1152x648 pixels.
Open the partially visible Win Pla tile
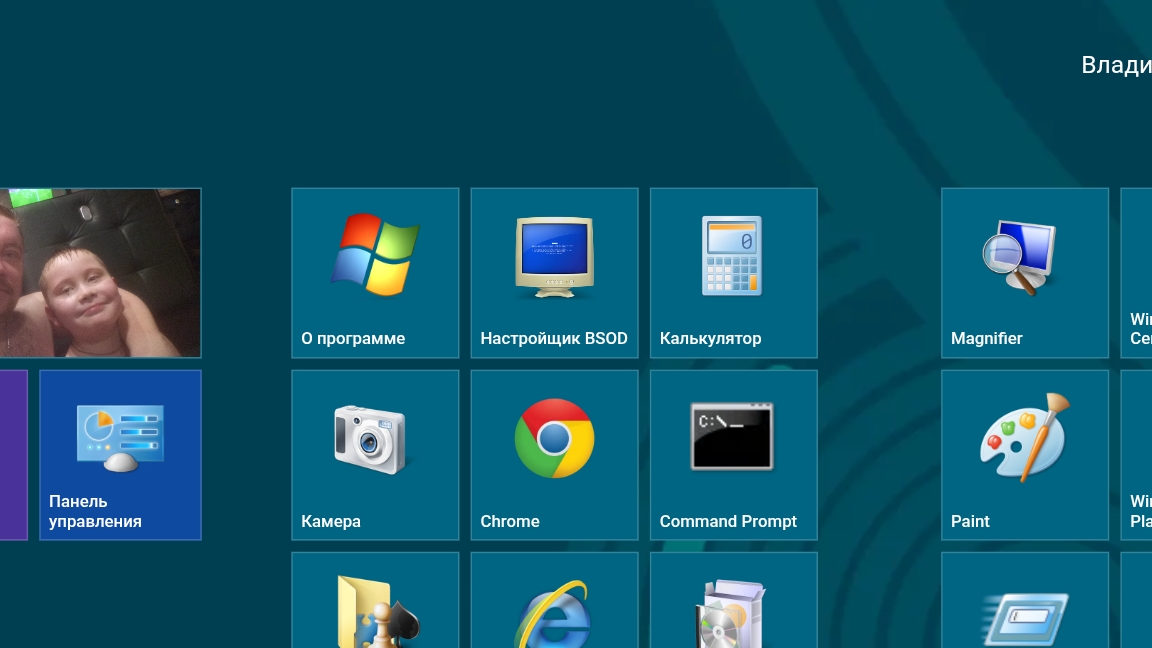(1137, 455)
